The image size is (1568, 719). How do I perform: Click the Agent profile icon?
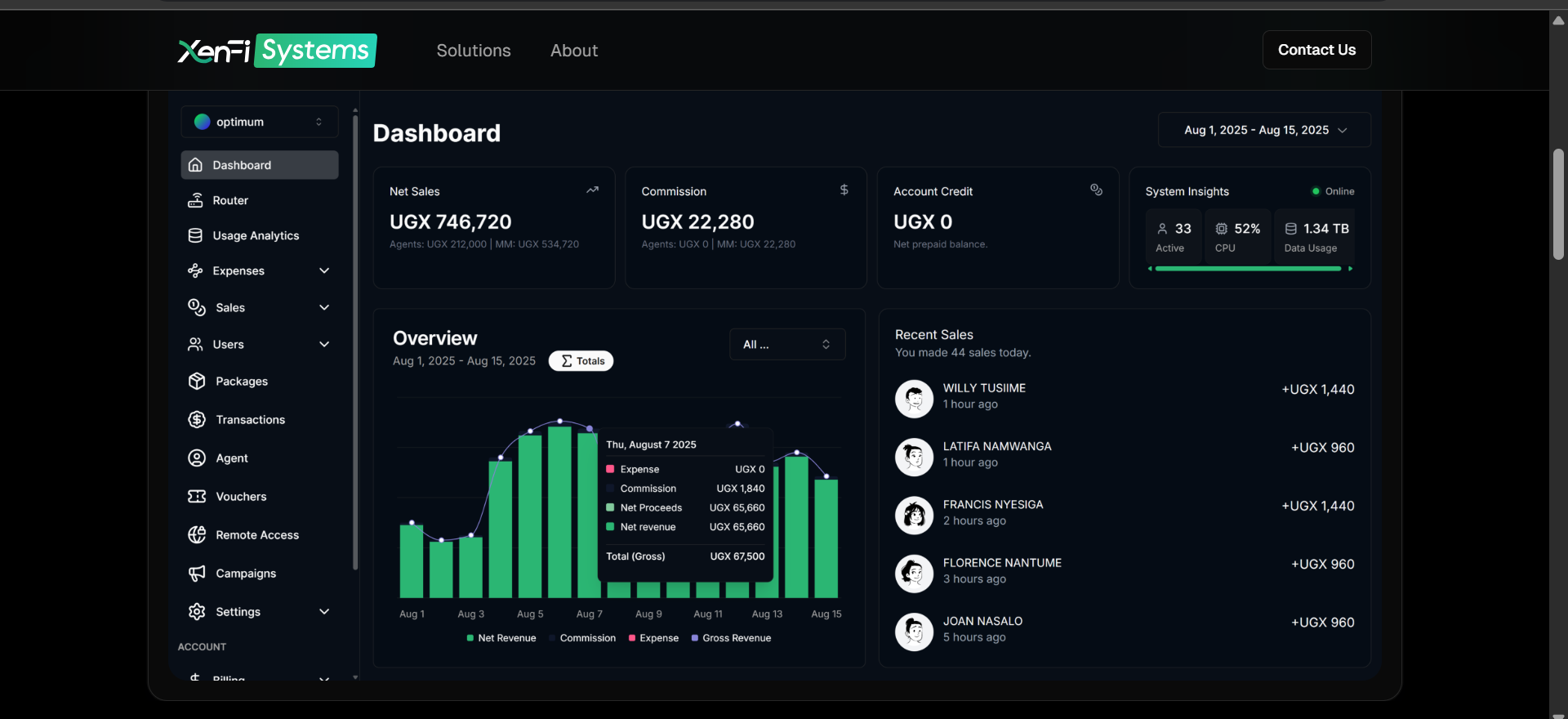(x=197, y=458)
